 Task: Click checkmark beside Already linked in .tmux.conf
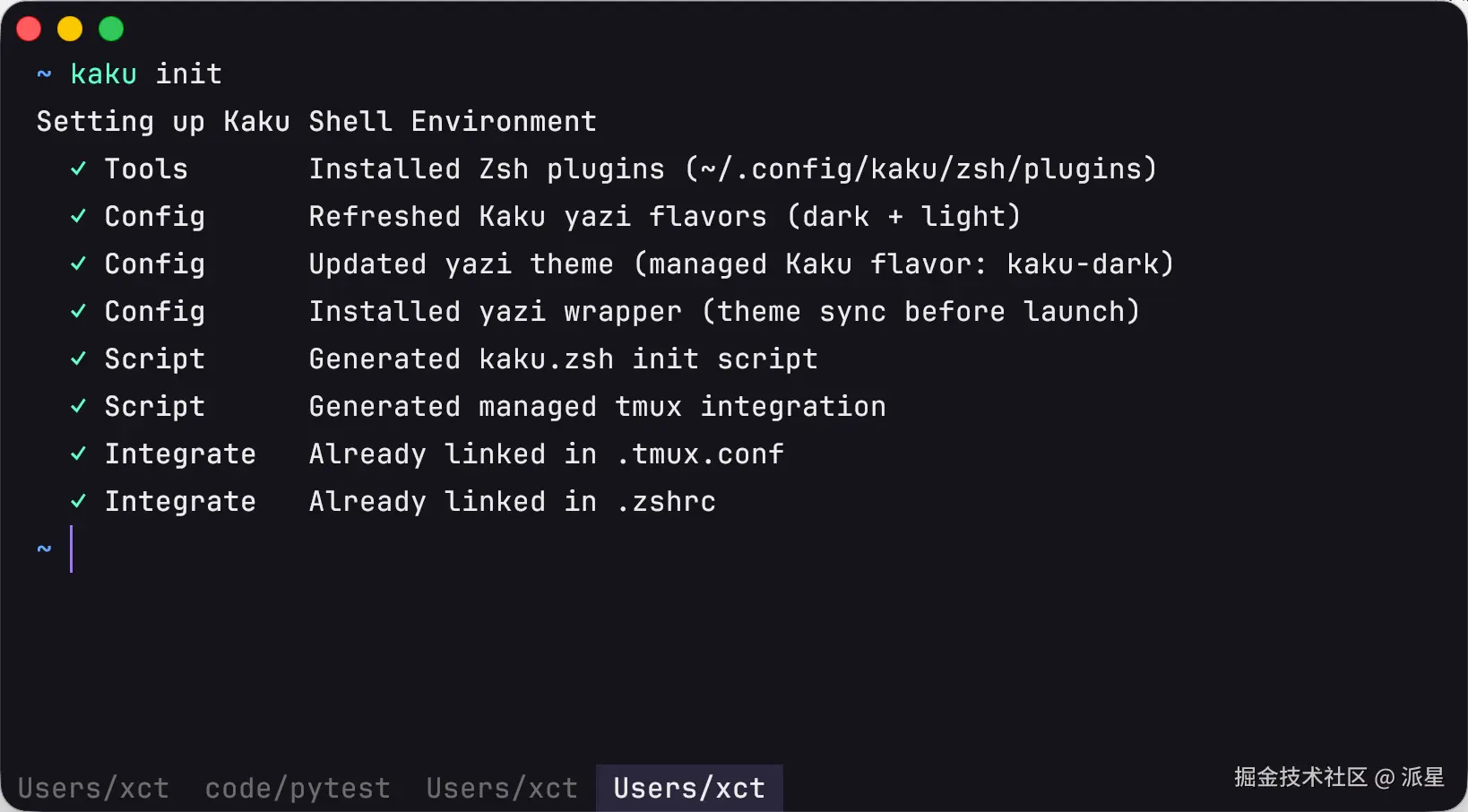tap(79, 454)
